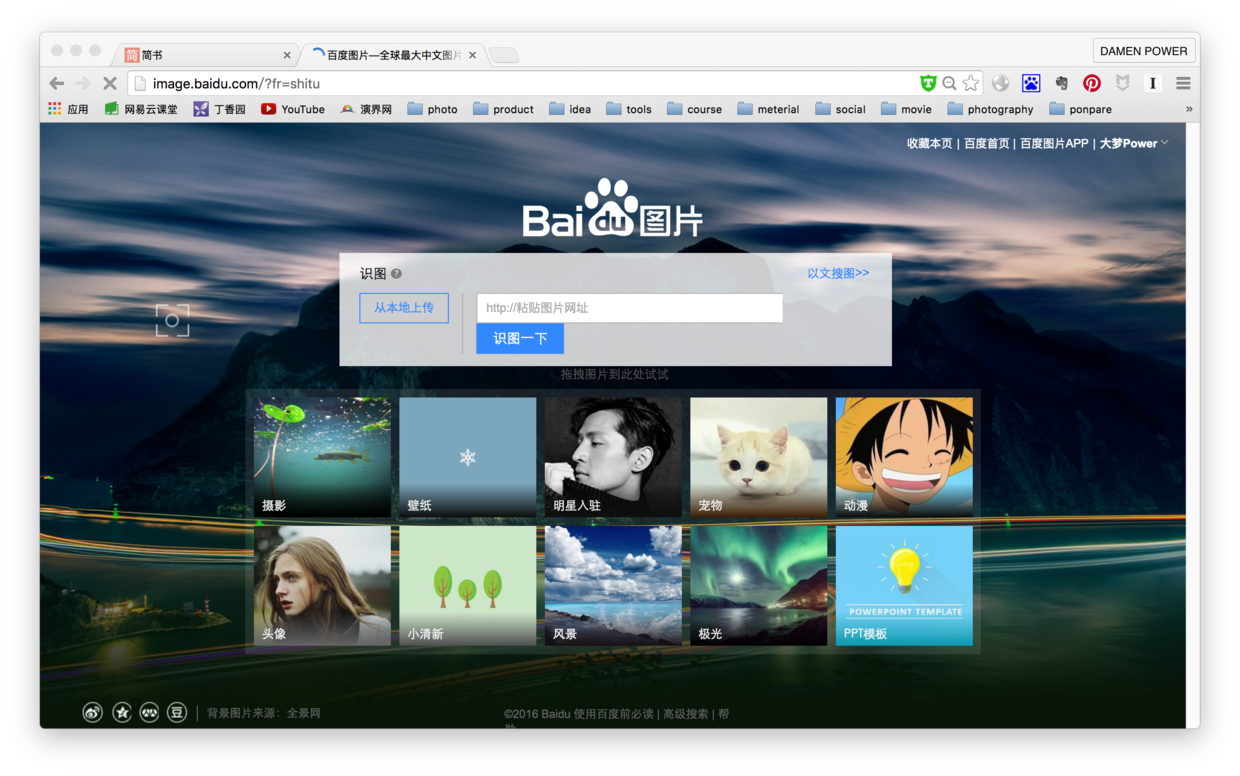1240x776 pixels.
Task: Click the image URL input field
Action: point(630,308)
